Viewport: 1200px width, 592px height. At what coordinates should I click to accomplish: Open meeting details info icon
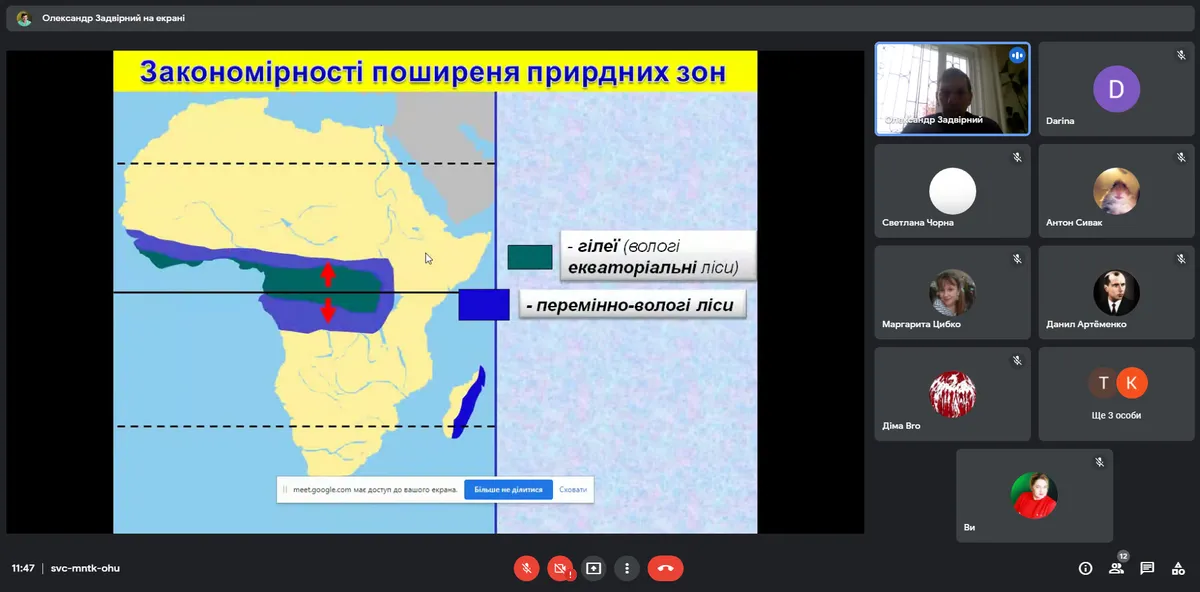[x=1085, y=568]
